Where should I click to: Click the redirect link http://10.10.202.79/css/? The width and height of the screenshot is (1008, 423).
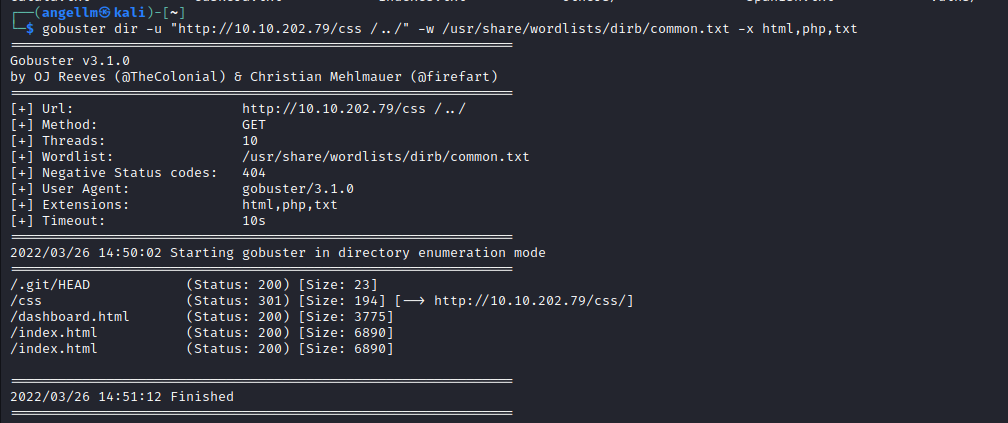[x=534, y=300]
